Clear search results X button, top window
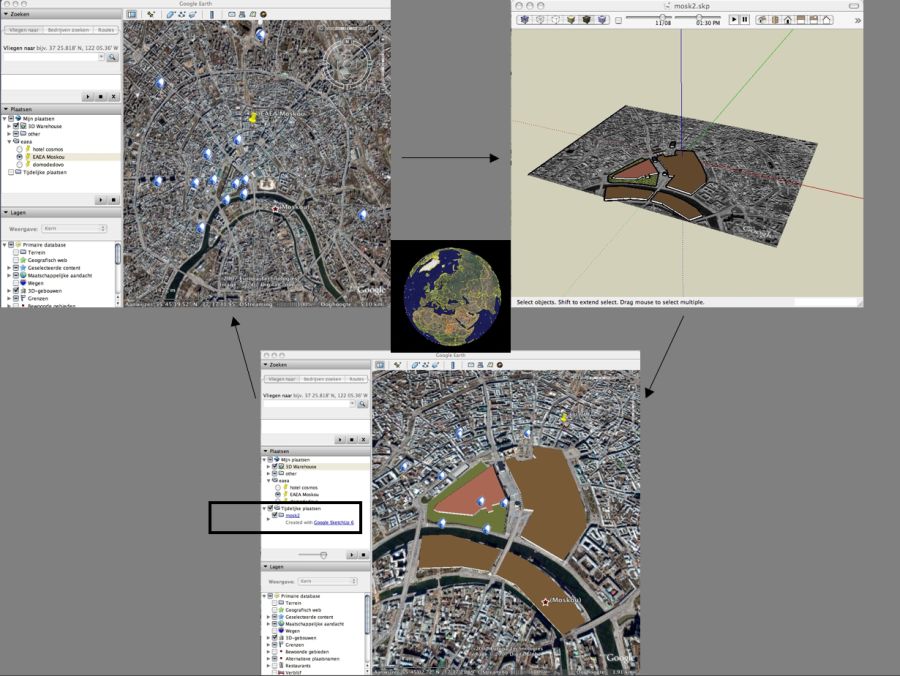Viewport: 900px width, 676px height. pyautogui.click(x=113, y=97)
